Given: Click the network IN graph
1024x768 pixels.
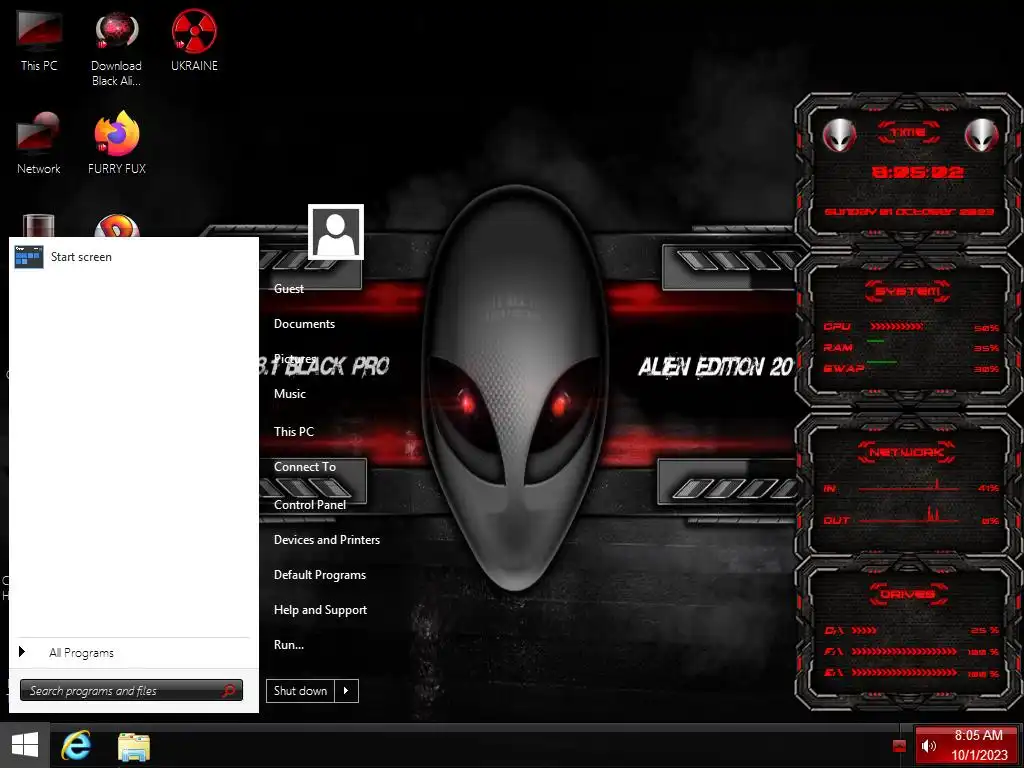Looking at the screenshot, I should [908, 485].
